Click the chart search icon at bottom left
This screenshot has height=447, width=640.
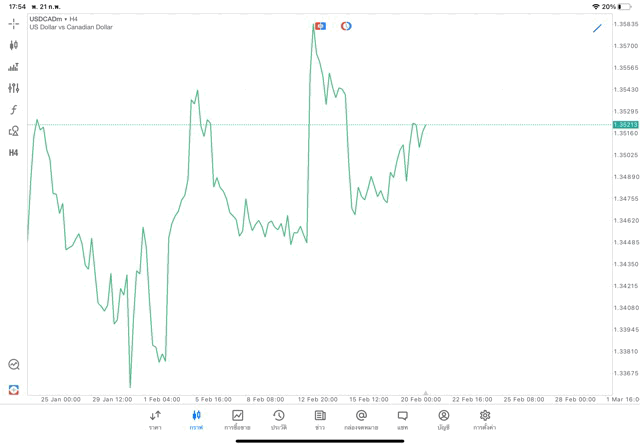pos(14,365)
